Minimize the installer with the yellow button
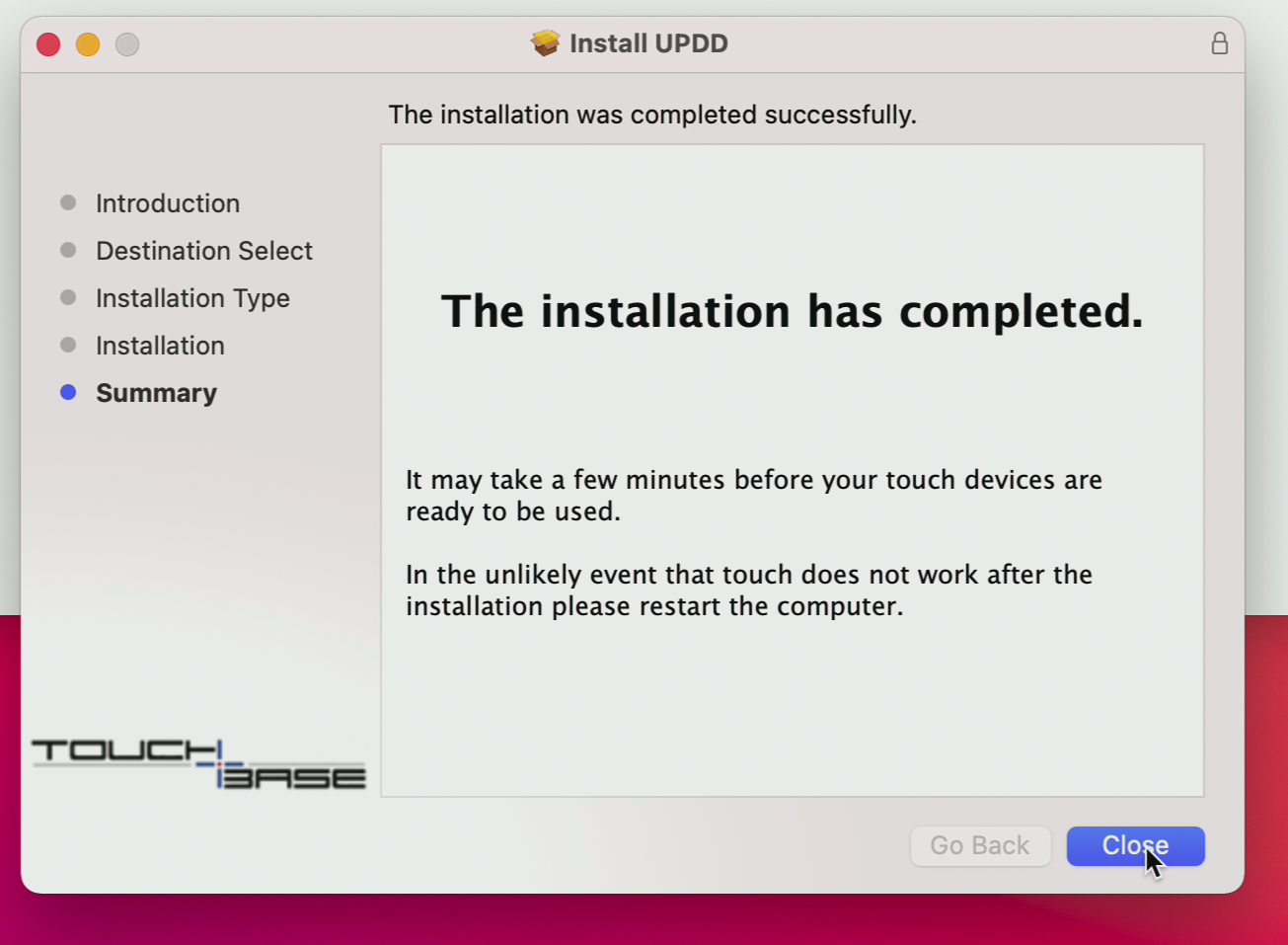 88,44
